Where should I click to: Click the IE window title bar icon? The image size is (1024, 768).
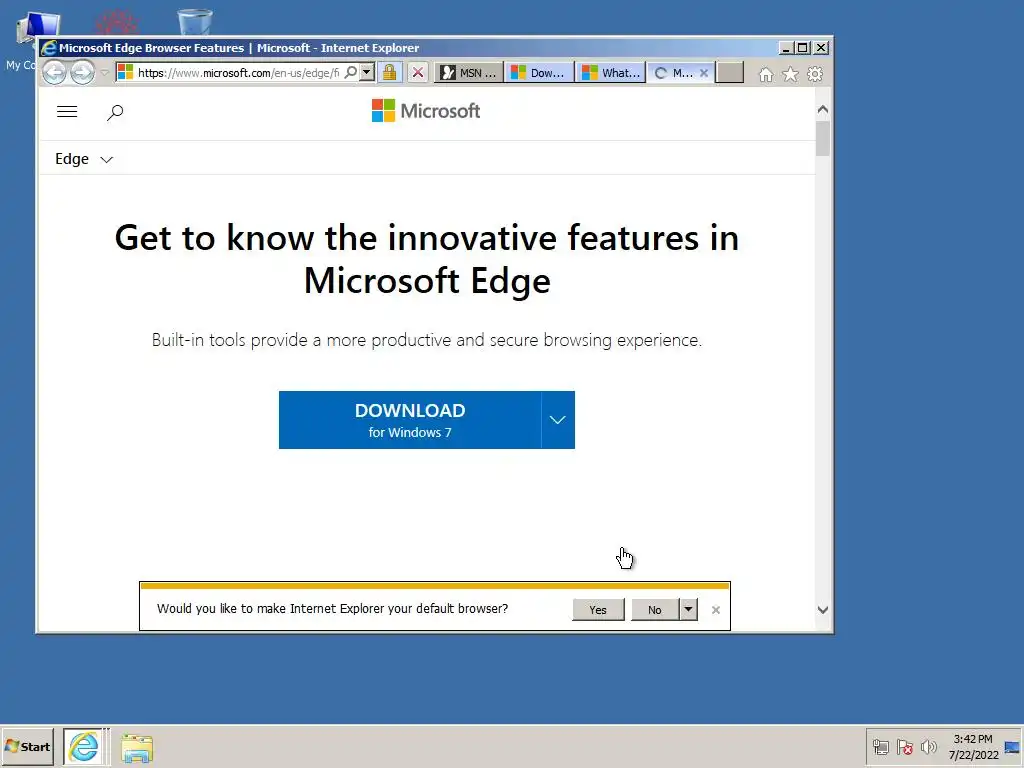click(49, 48)
